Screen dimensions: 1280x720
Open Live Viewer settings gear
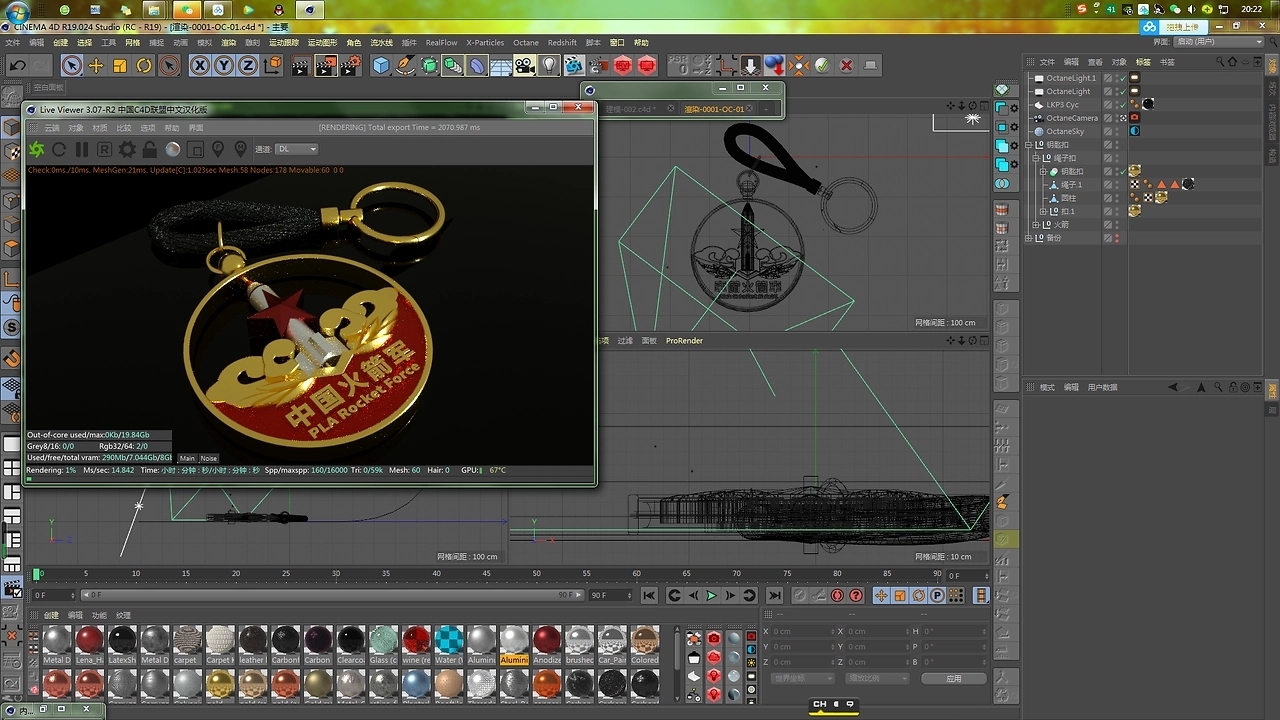click(127, 149)
